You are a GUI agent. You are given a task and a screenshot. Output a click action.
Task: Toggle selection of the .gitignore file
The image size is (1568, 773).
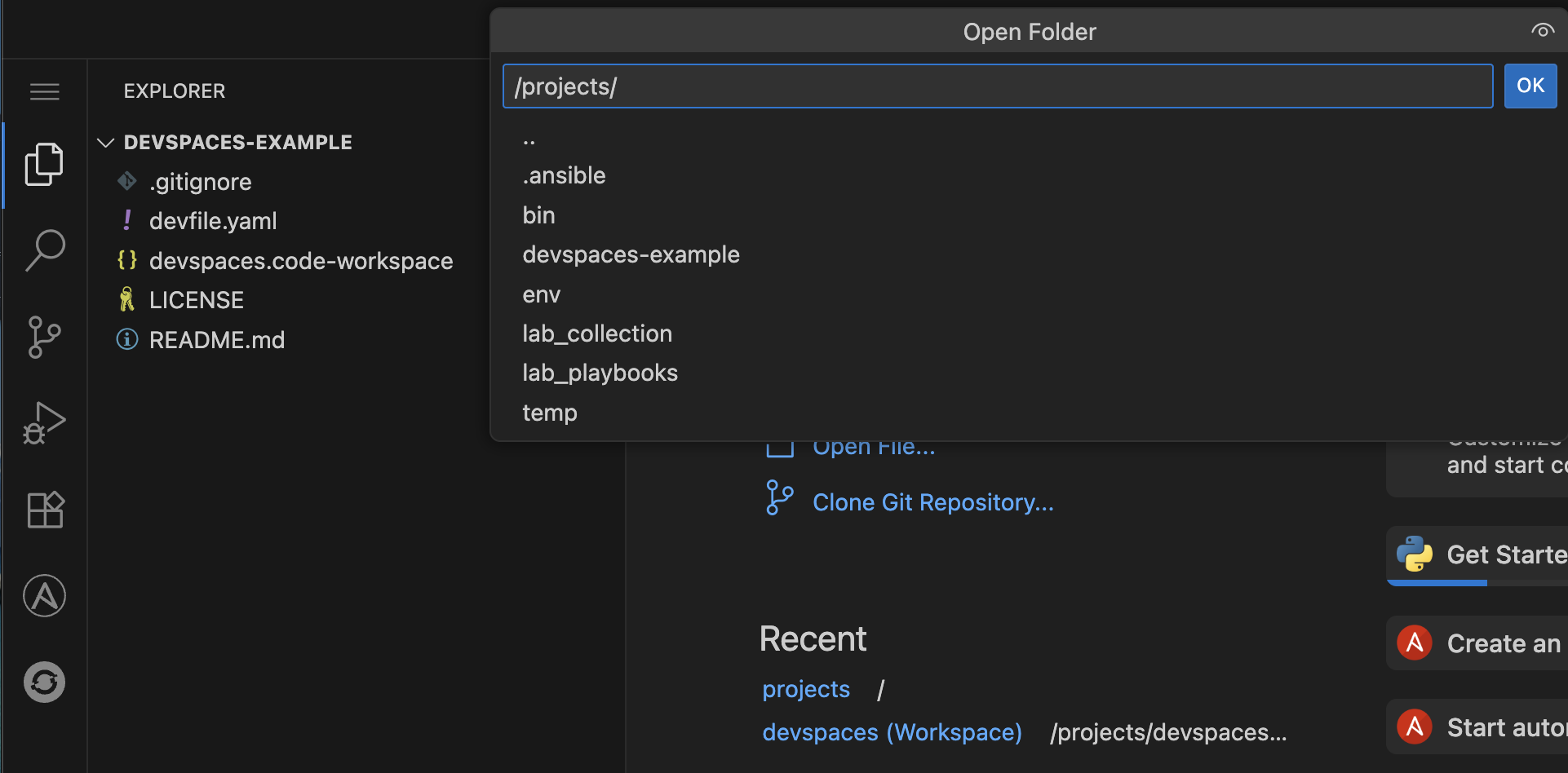pos(201,181)
